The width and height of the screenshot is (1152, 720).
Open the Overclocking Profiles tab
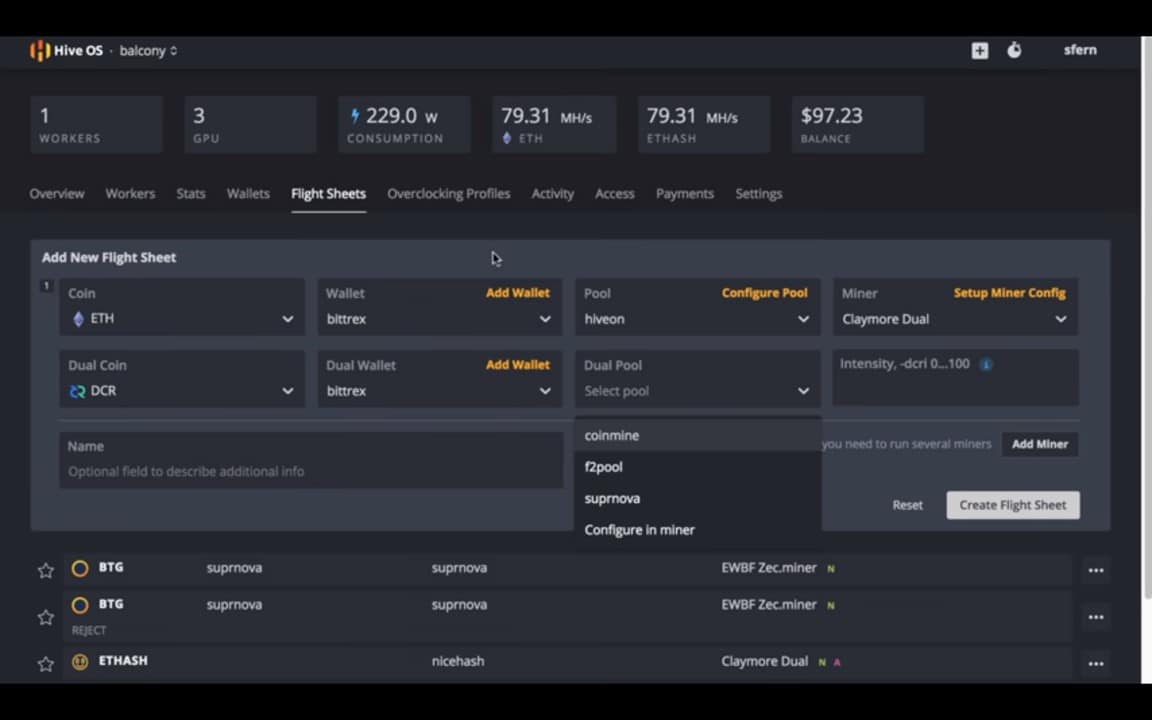click(x=448, y=194)
